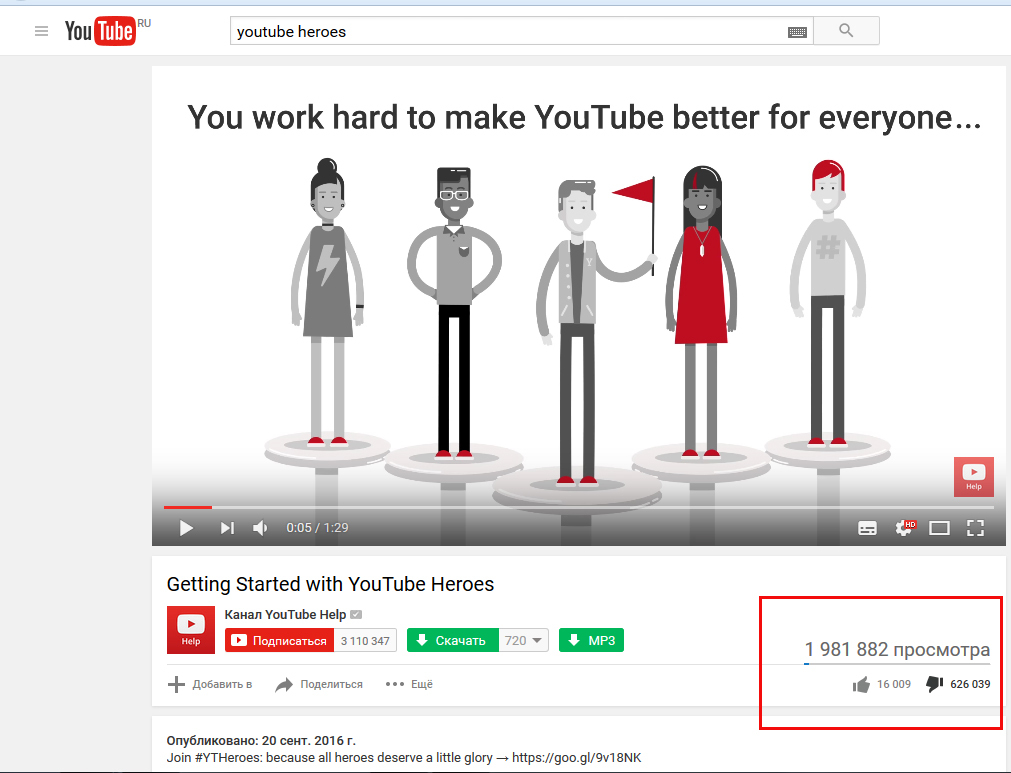Click the video title Getting Started with YouTube Heroes

pyautogui.click(x=330, y=584)
